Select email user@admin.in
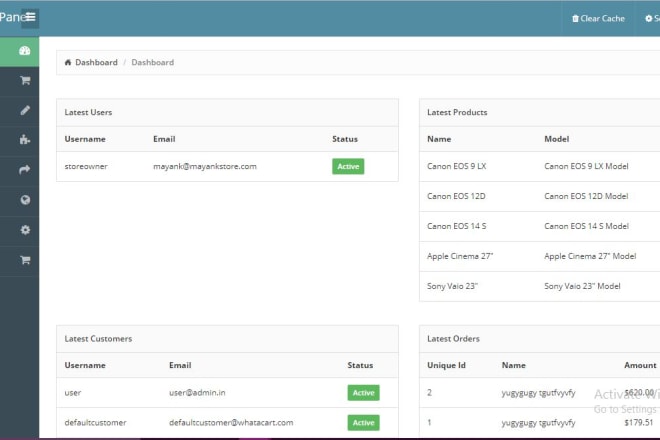 click(x=197, y=392)
